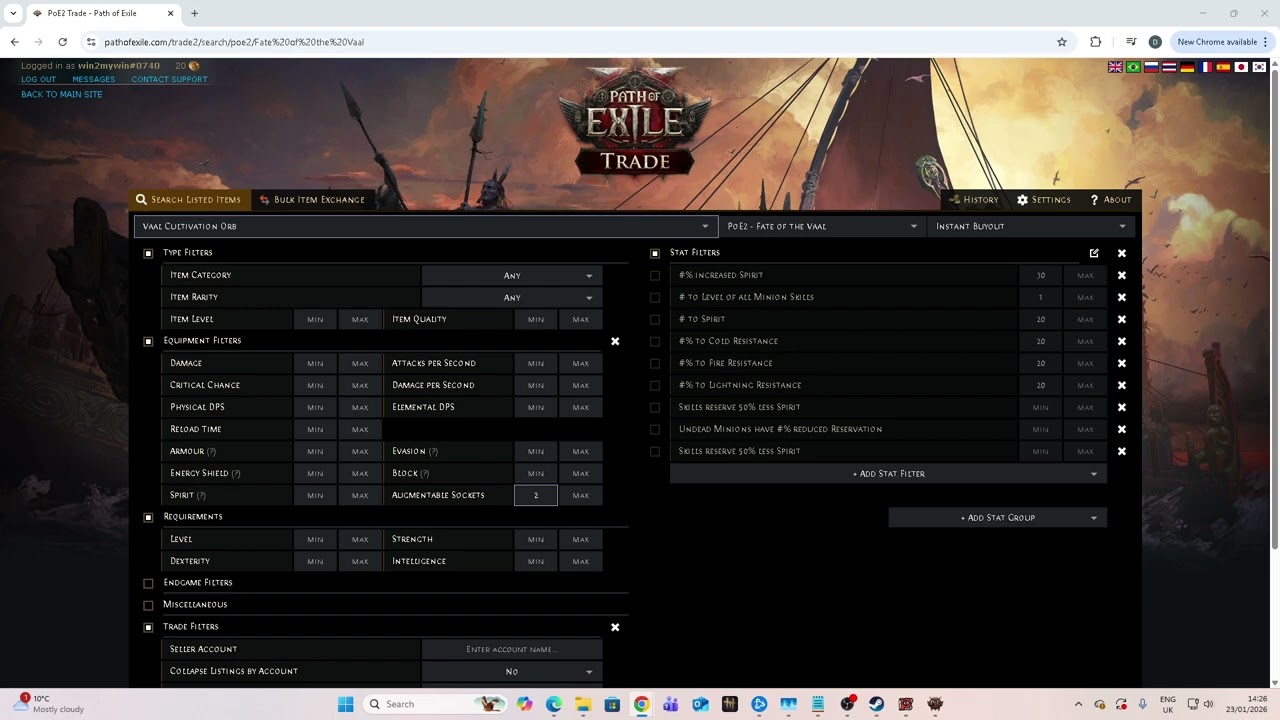
Task: Click the Seller Account name field
Action: [x=512, y=649]
